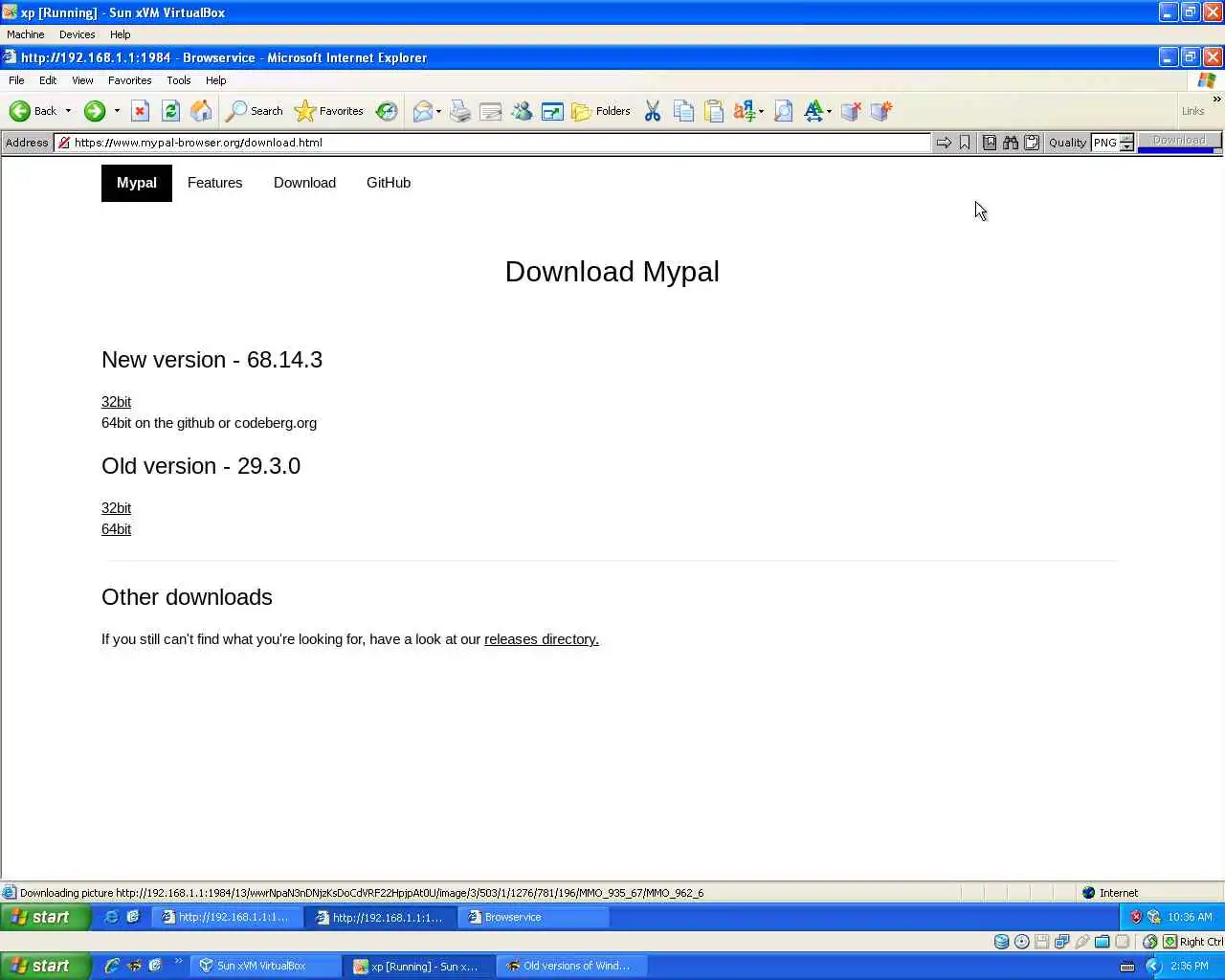Viewport: 1225px width, 980px height.
Task: Open the Search pane from the toolbar
Action: coord(255,111)
